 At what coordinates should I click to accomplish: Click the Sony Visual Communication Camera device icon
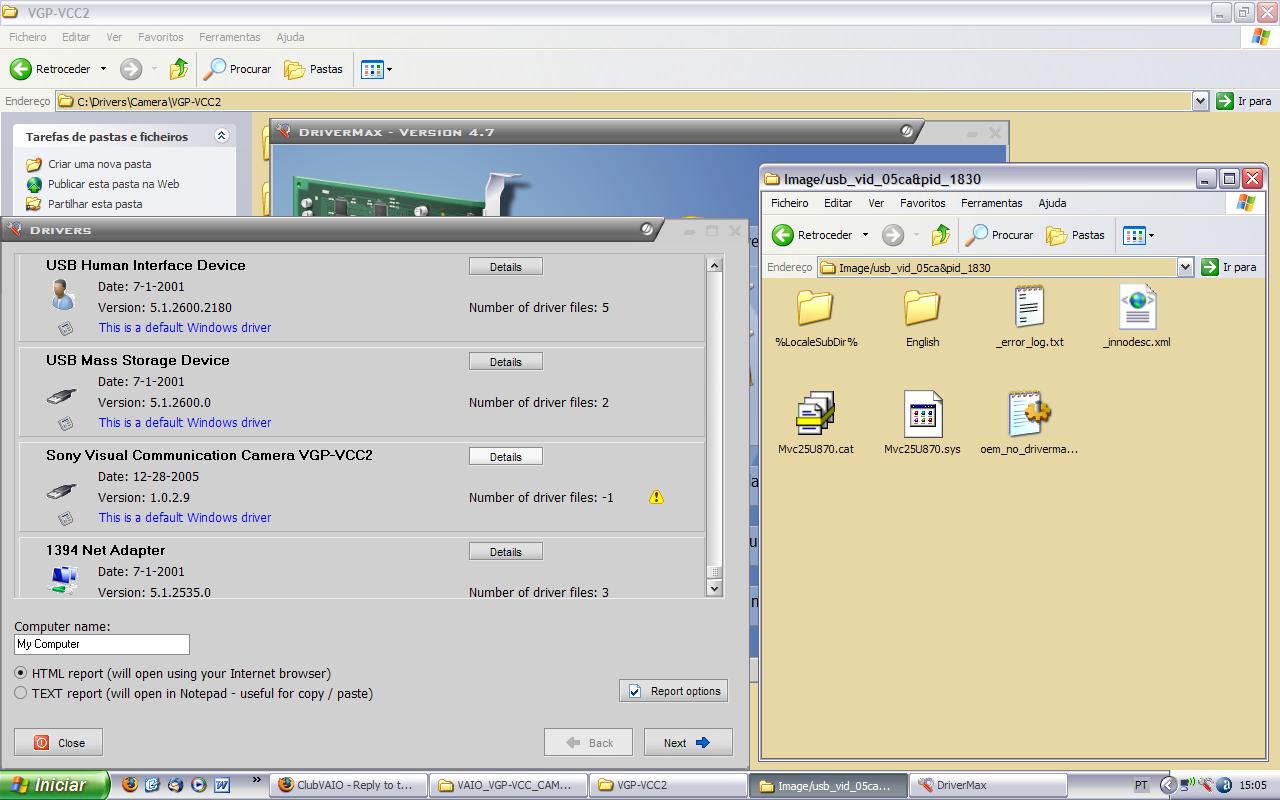pyautogui.click(x=61, y=493)
